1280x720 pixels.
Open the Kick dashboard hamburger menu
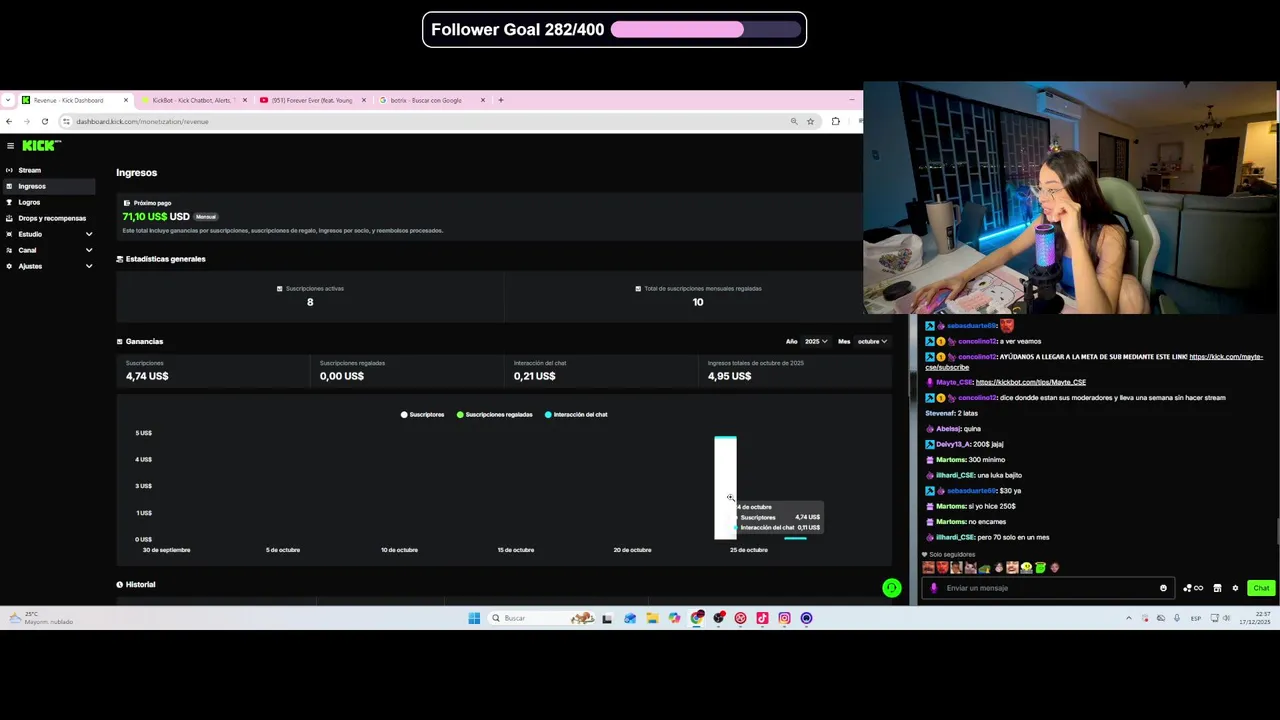pyautogui.click(x=10, y=146)
